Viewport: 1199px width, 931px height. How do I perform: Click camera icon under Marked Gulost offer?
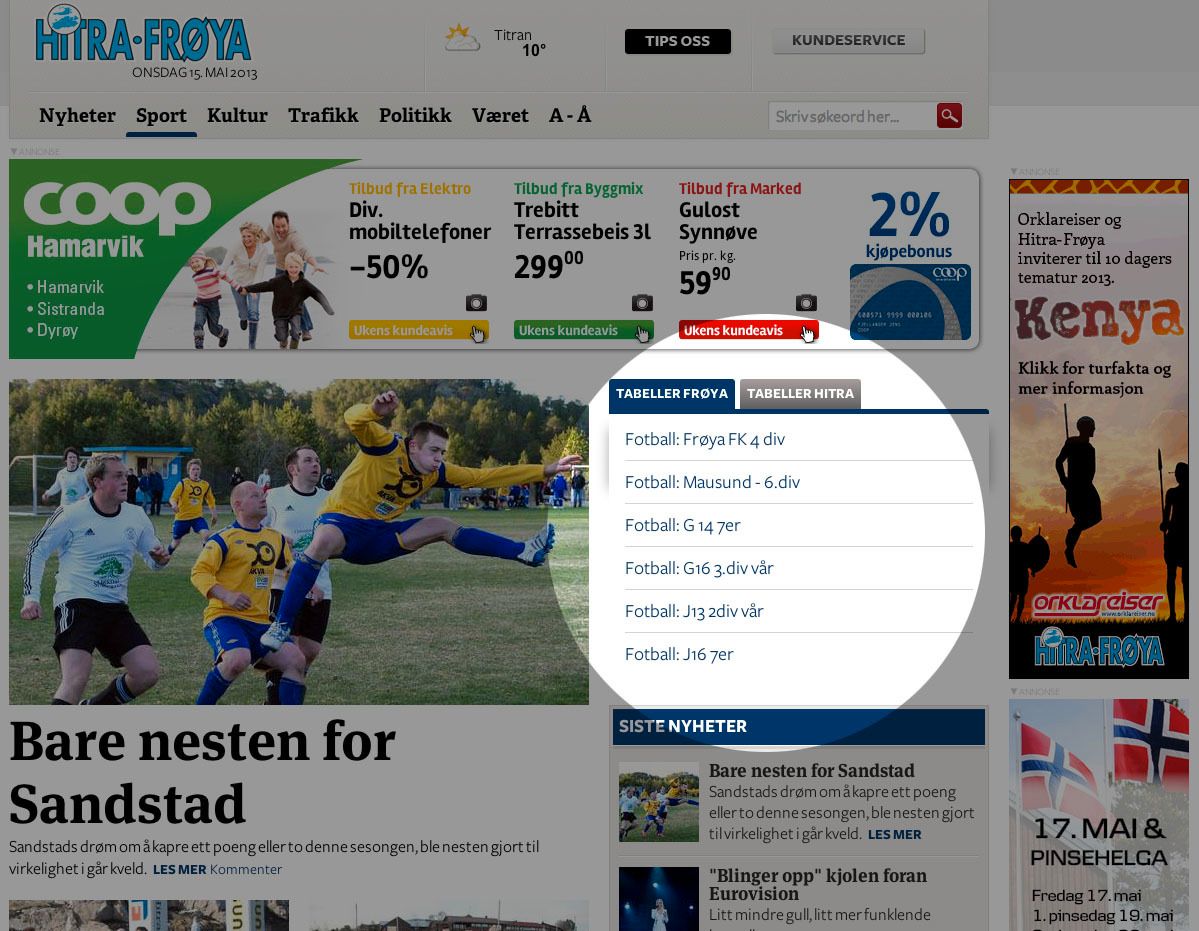806,303
